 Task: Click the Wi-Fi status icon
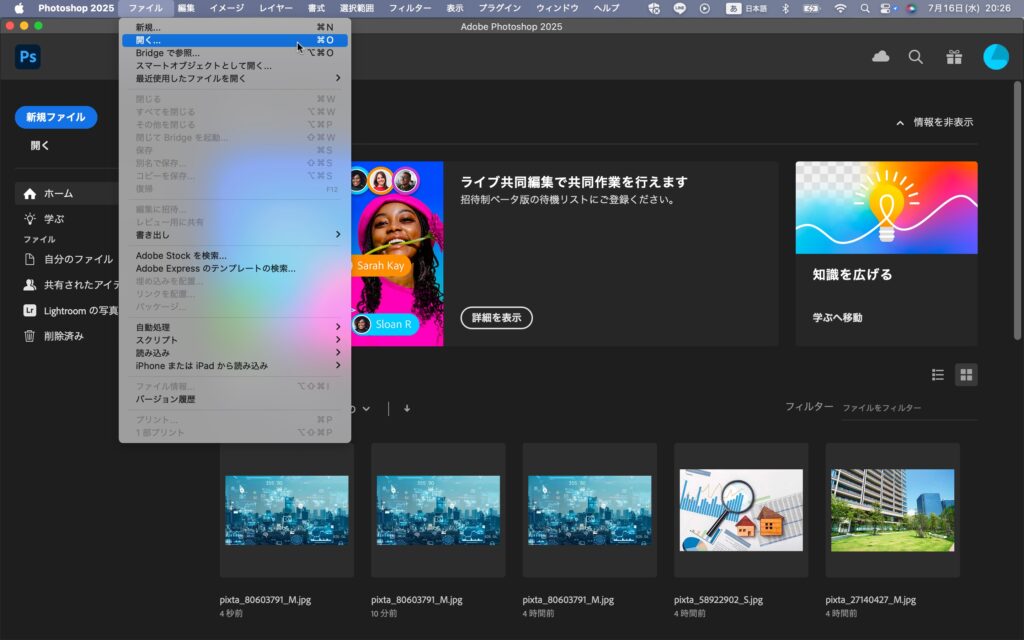pos(840,8)
